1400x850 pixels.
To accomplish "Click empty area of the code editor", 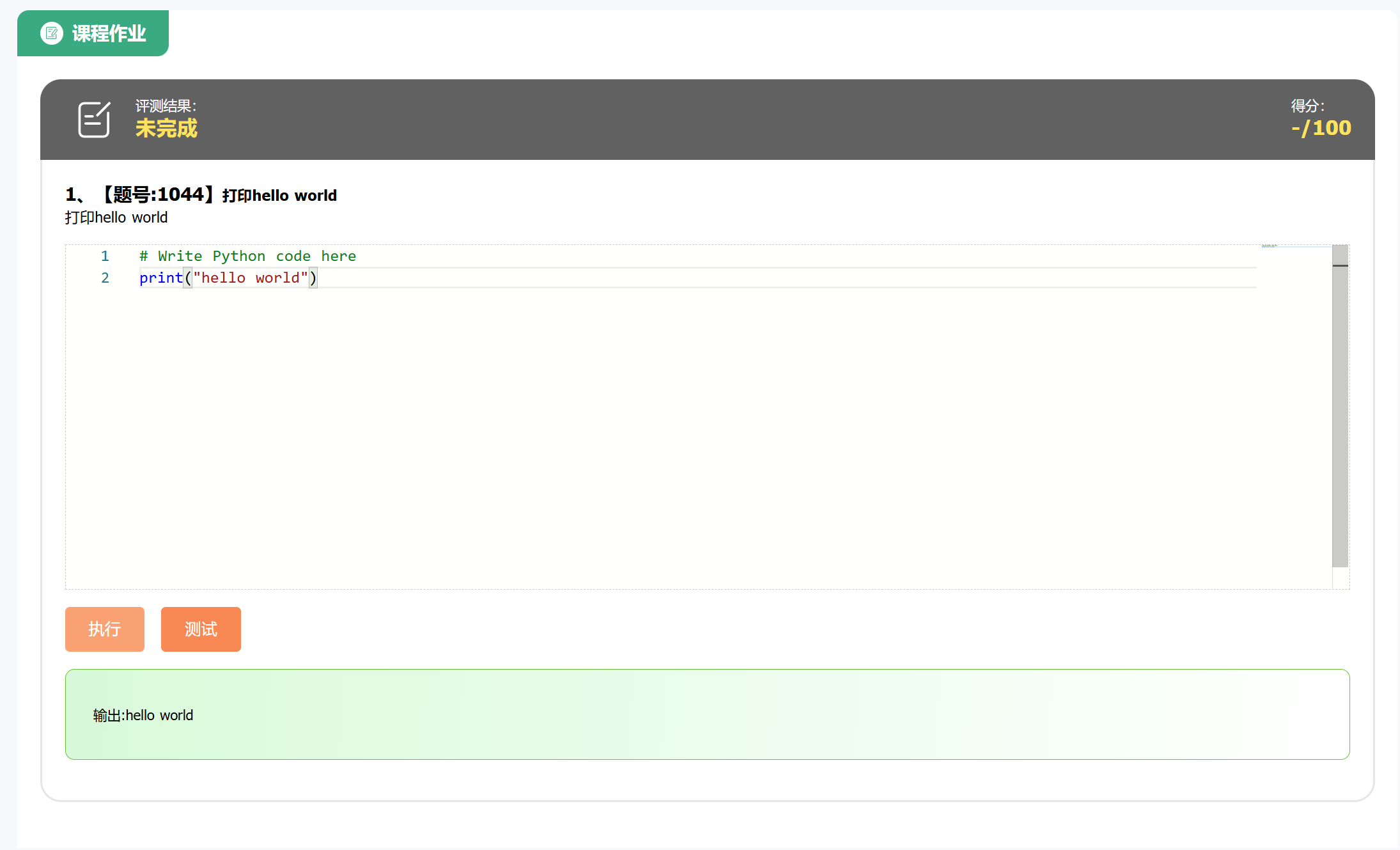I will pyautogui.click(x=639, y=435).
